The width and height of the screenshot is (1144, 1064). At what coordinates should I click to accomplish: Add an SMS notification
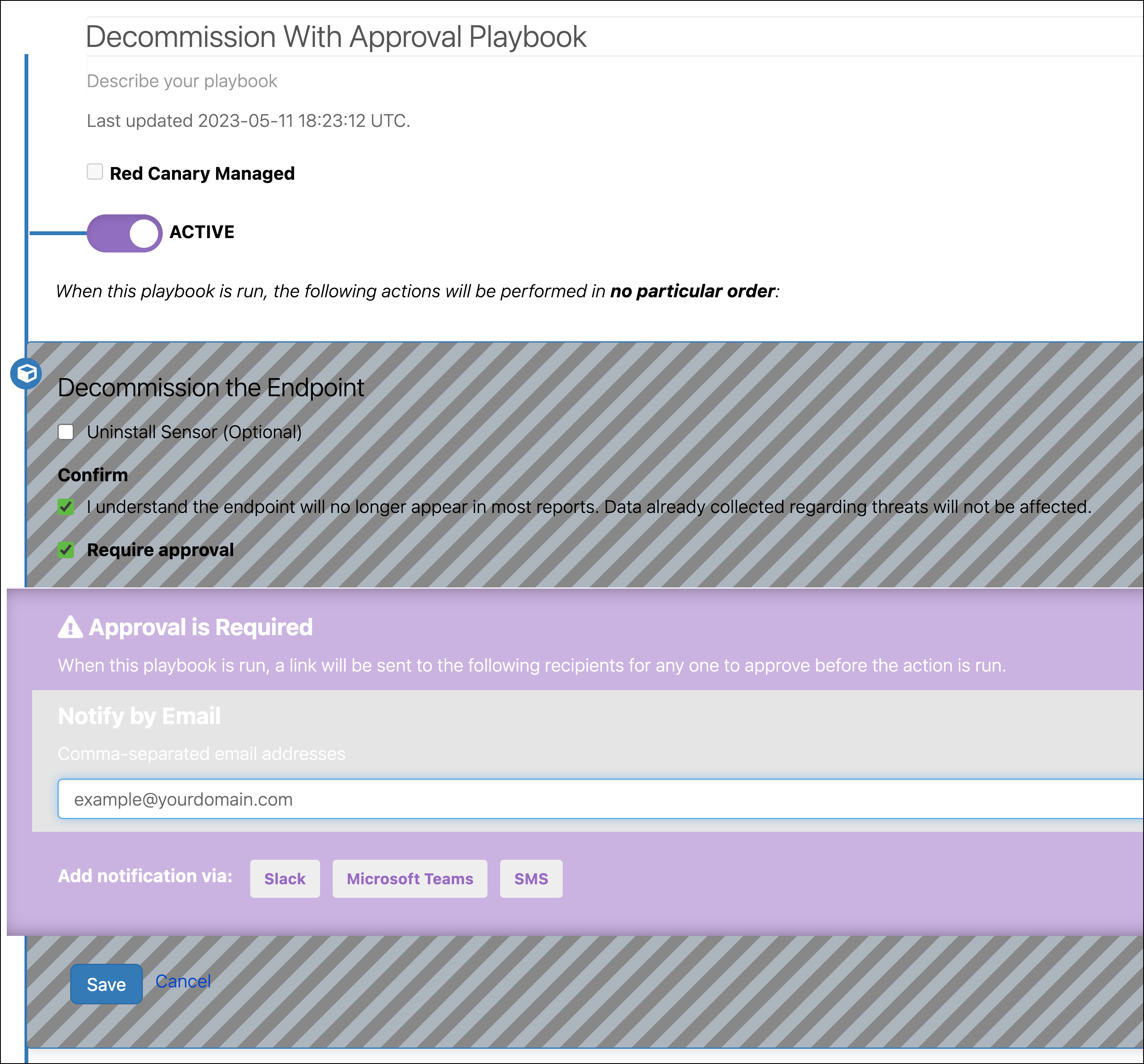531,879
